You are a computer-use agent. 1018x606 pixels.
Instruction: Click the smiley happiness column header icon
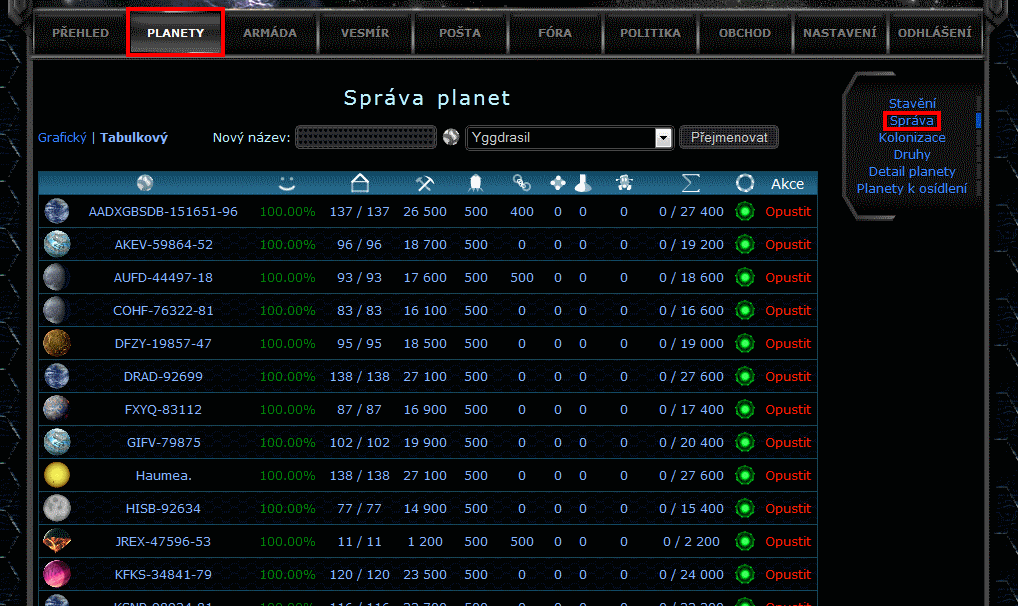click(287, 183)
